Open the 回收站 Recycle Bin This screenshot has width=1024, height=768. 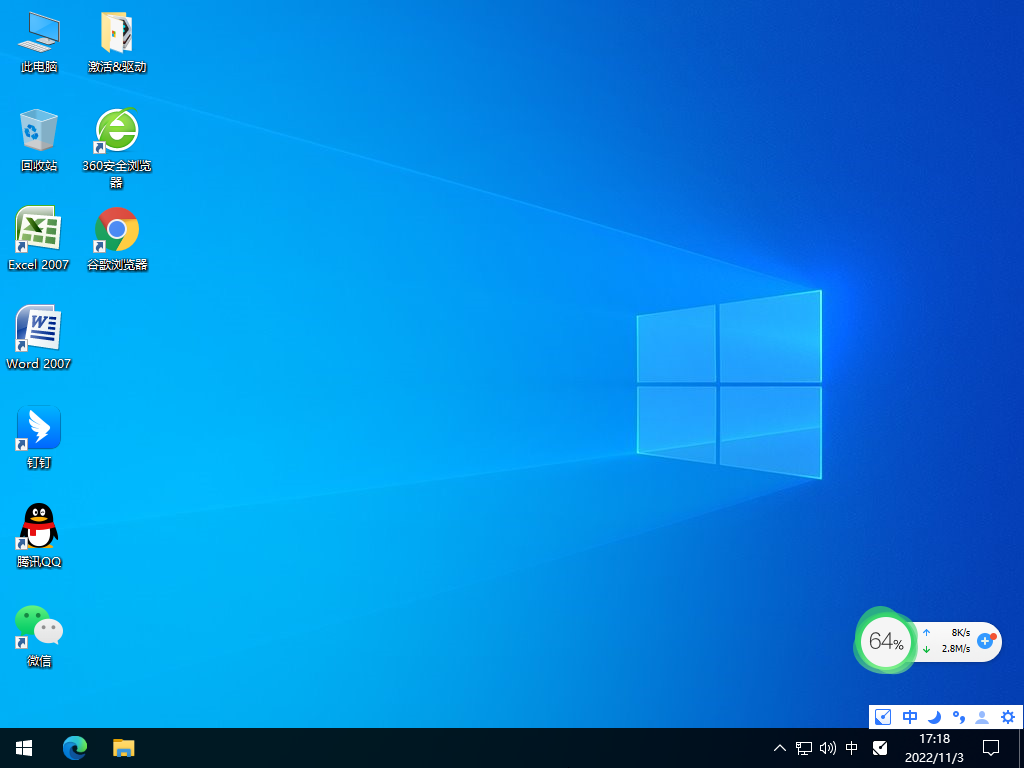tap(38, 130)
